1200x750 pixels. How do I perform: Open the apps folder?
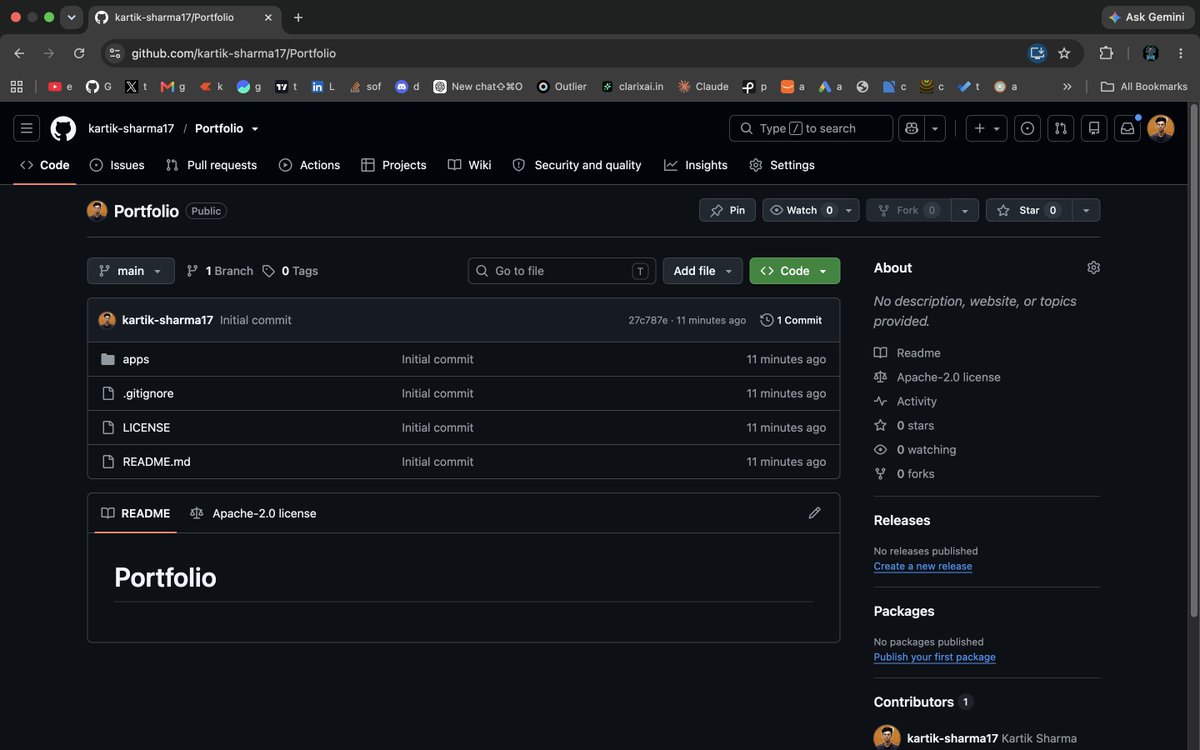click(x=136, y=359)
